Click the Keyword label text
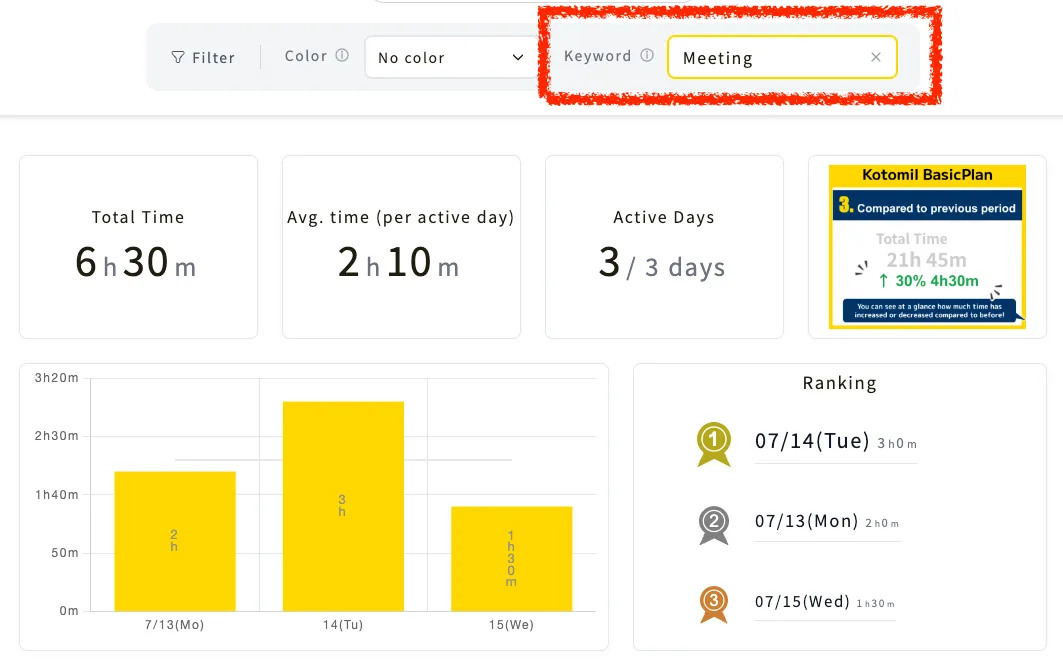The height and width of the screenshot is (672, 1063). tap(597, 56)
